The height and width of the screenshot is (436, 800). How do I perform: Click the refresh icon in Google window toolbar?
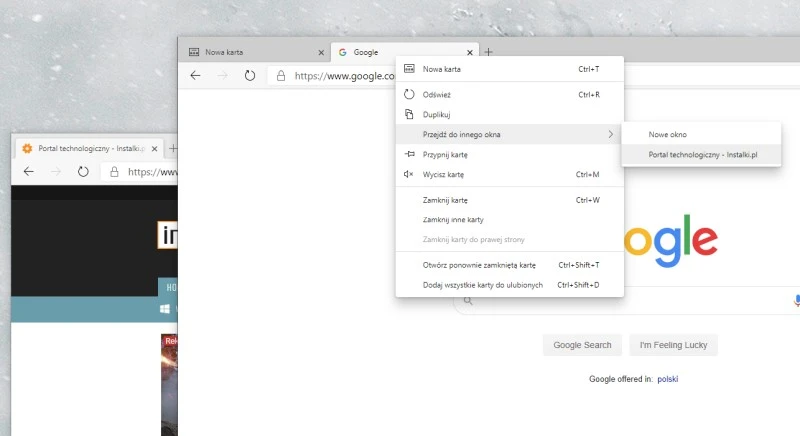pyautogui.click(x=250, y=76)
